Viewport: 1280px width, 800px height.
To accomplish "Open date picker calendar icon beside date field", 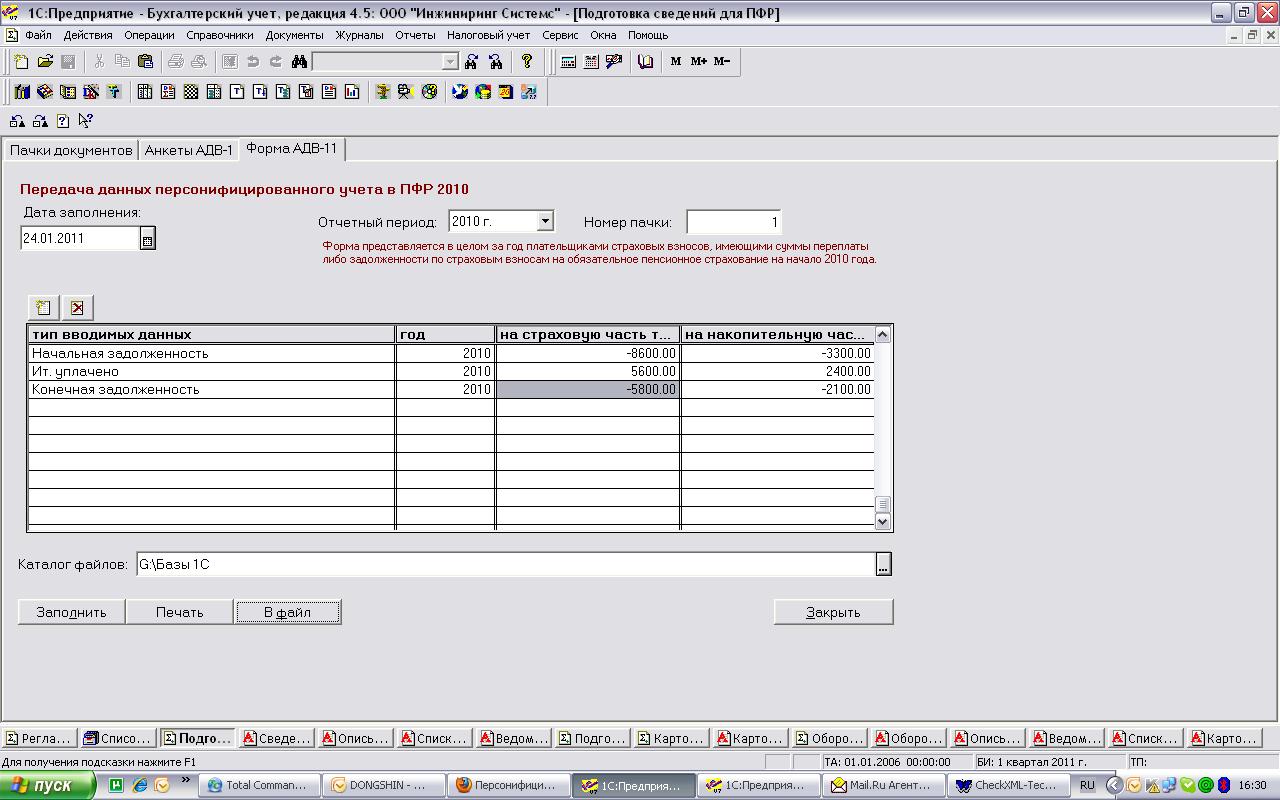I will 148,239.
